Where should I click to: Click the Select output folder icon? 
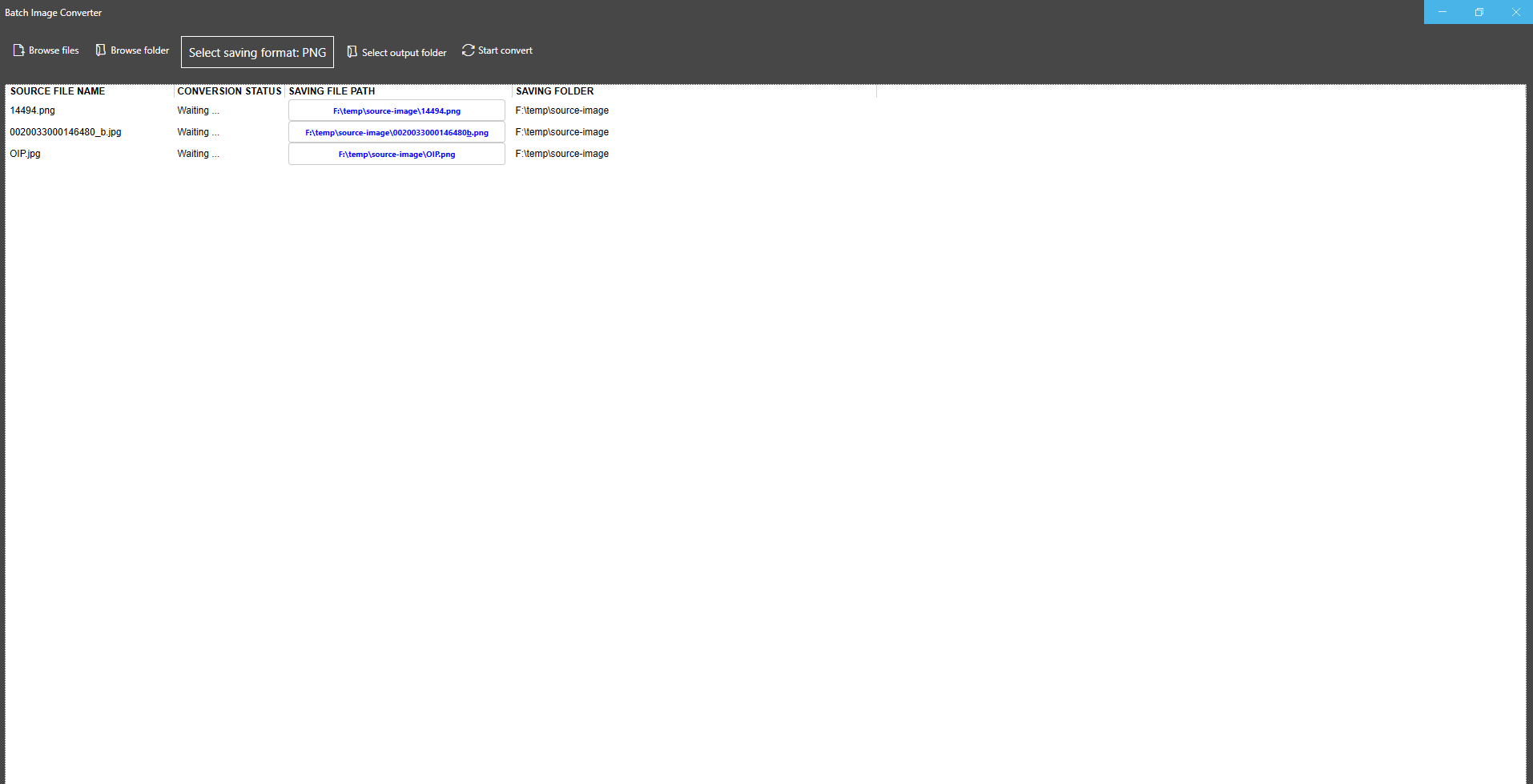(352, 51)
